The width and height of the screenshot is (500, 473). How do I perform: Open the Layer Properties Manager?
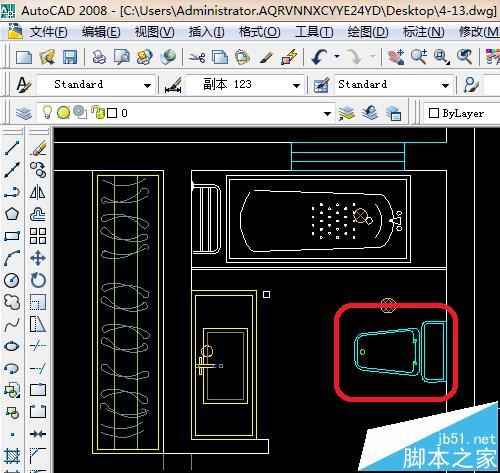pos(24,113)
